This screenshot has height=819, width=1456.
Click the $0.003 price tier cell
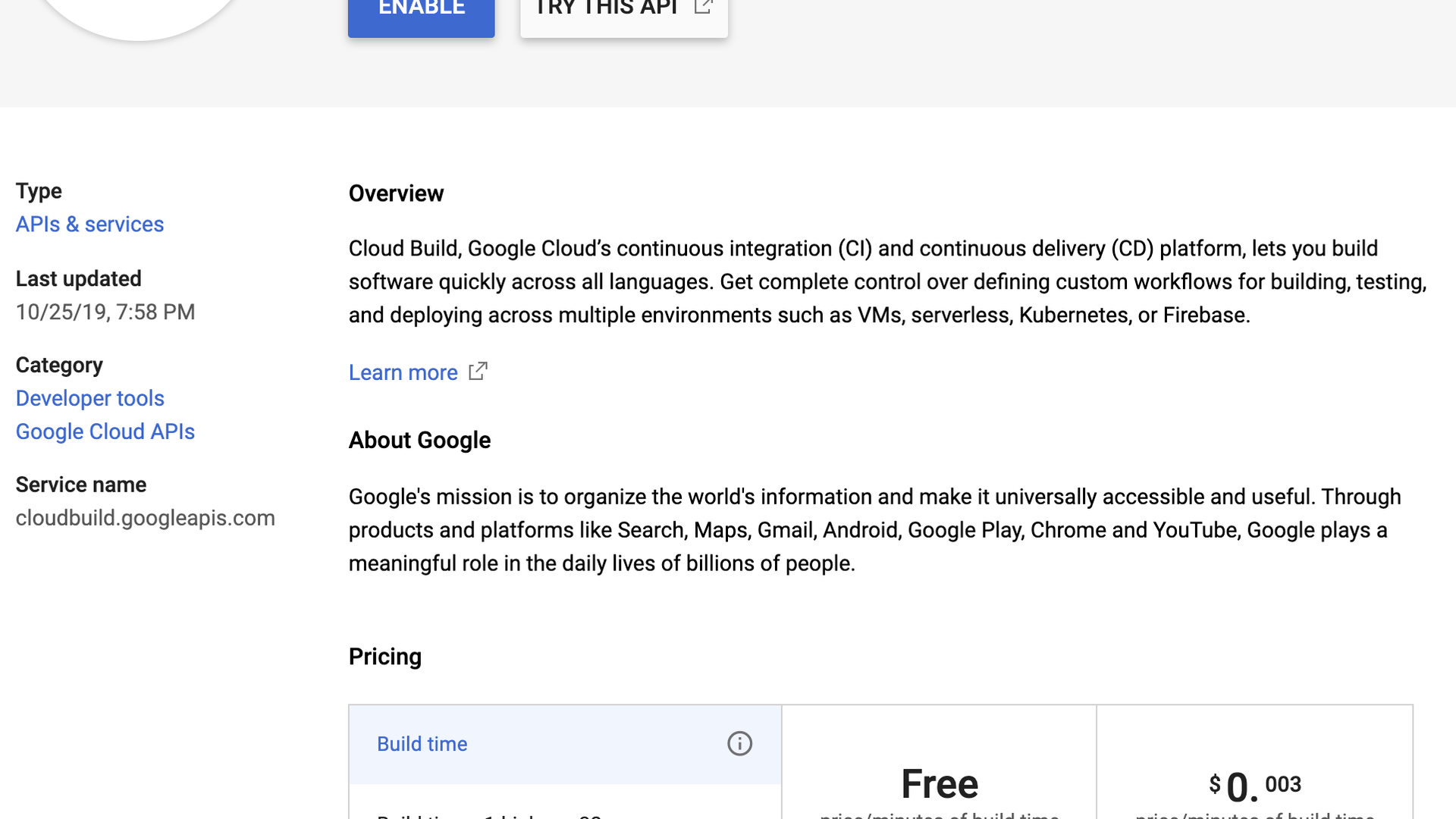(x=1254, y=785)
